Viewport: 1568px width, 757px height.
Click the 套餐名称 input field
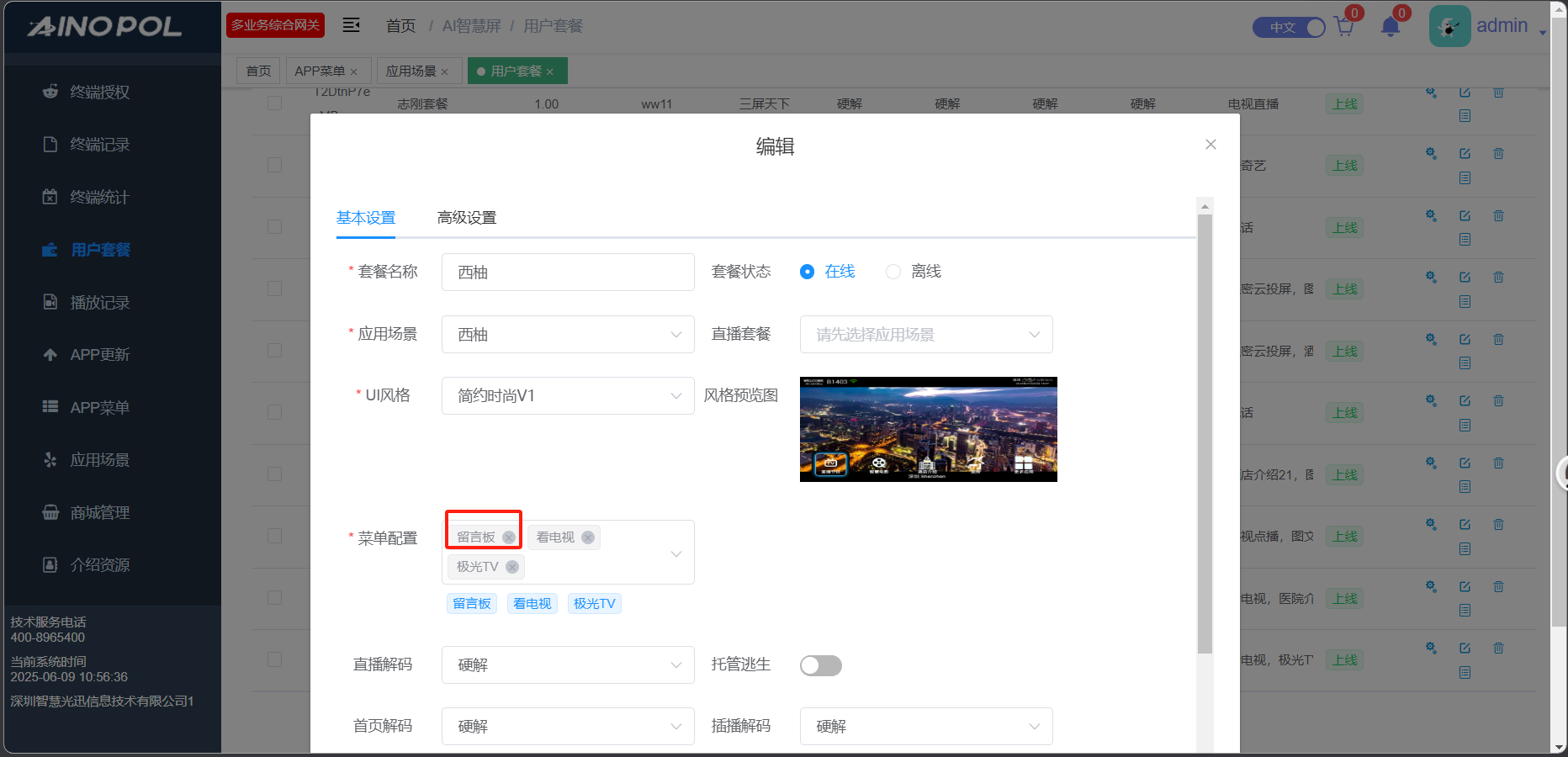click(x=568, y=273)
